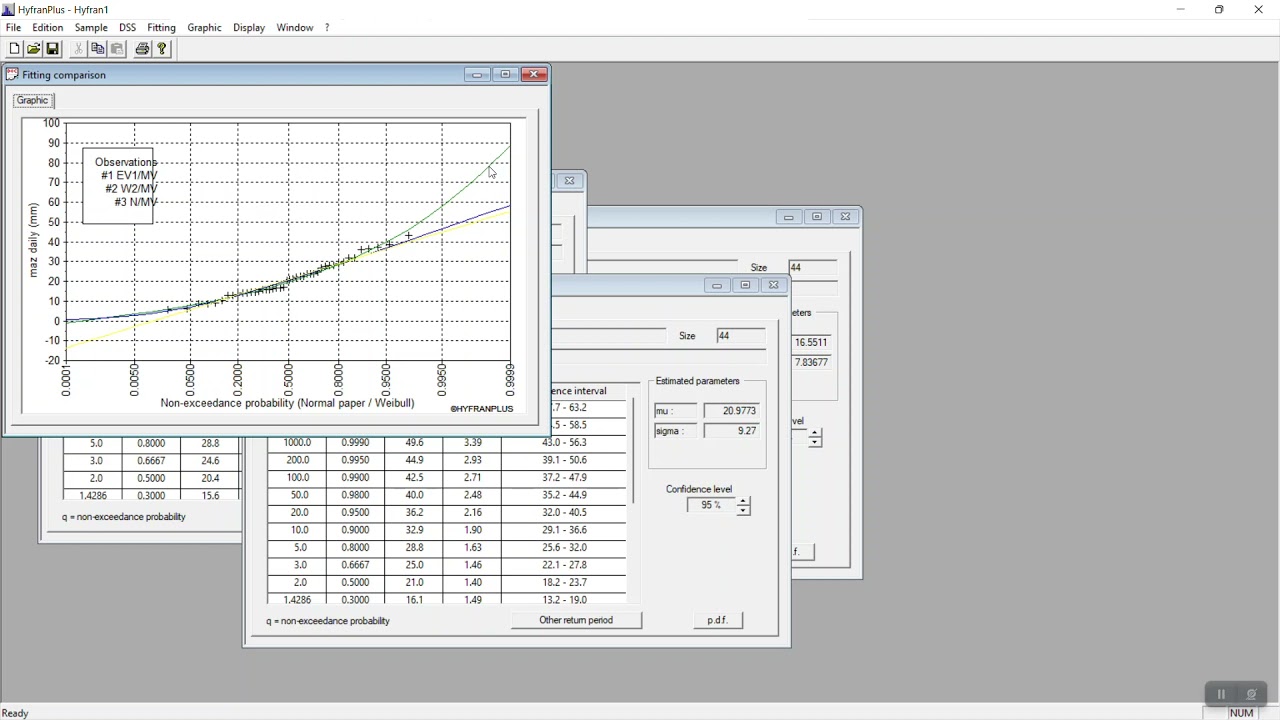This screenshot has width=1280, height=720.
Task: Select the interval cell 43.0 - 56.3
Action: [564, 443]
